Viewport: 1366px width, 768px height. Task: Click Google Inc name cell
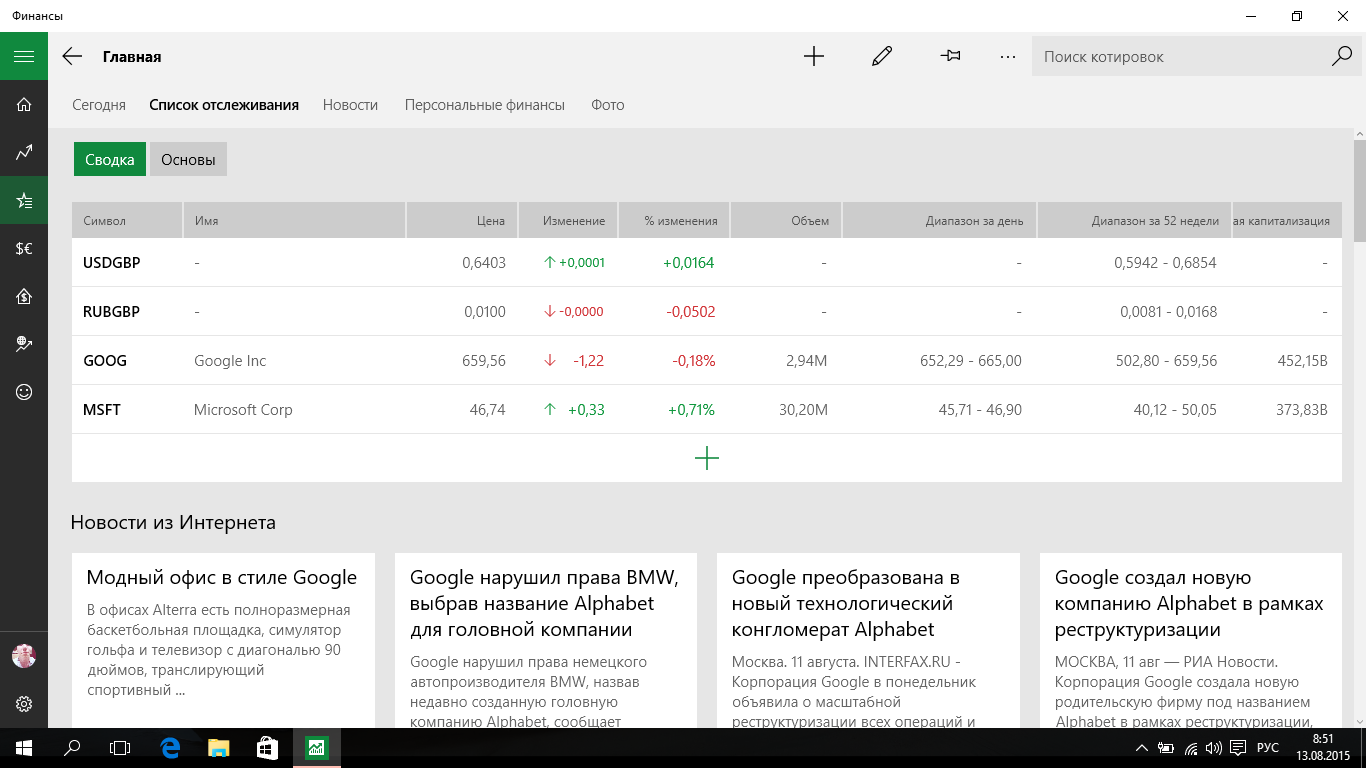pyautogui.click(x=230, y=361)
